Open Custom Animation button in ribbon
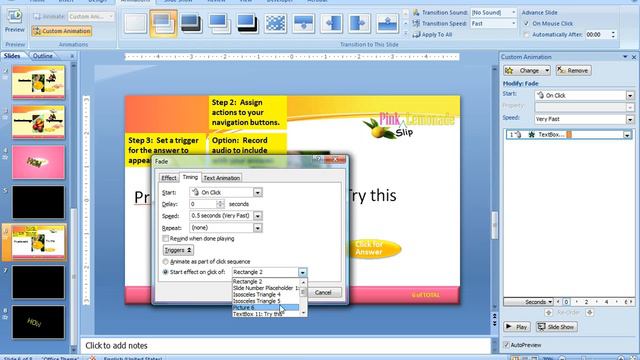The image size is (640, 360). 62,31
